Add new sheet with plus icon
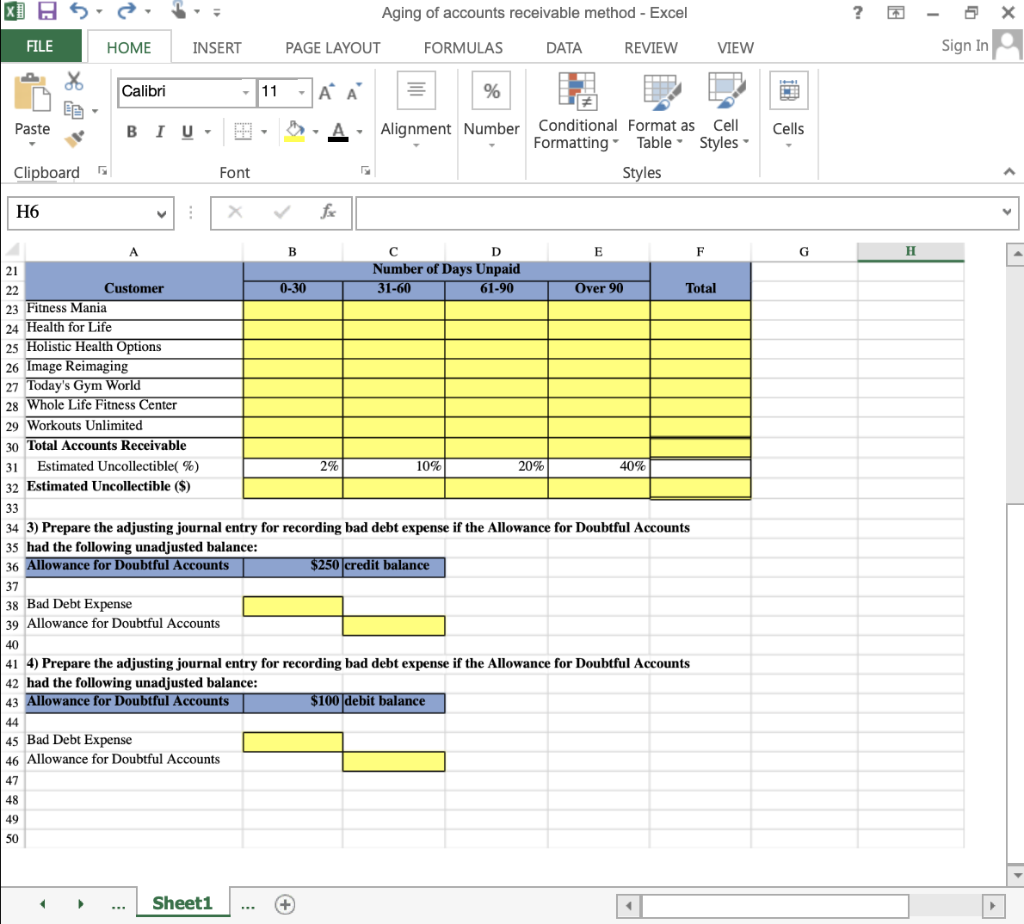Viewport: 1024px width, 924px height. tap(285, 904)
